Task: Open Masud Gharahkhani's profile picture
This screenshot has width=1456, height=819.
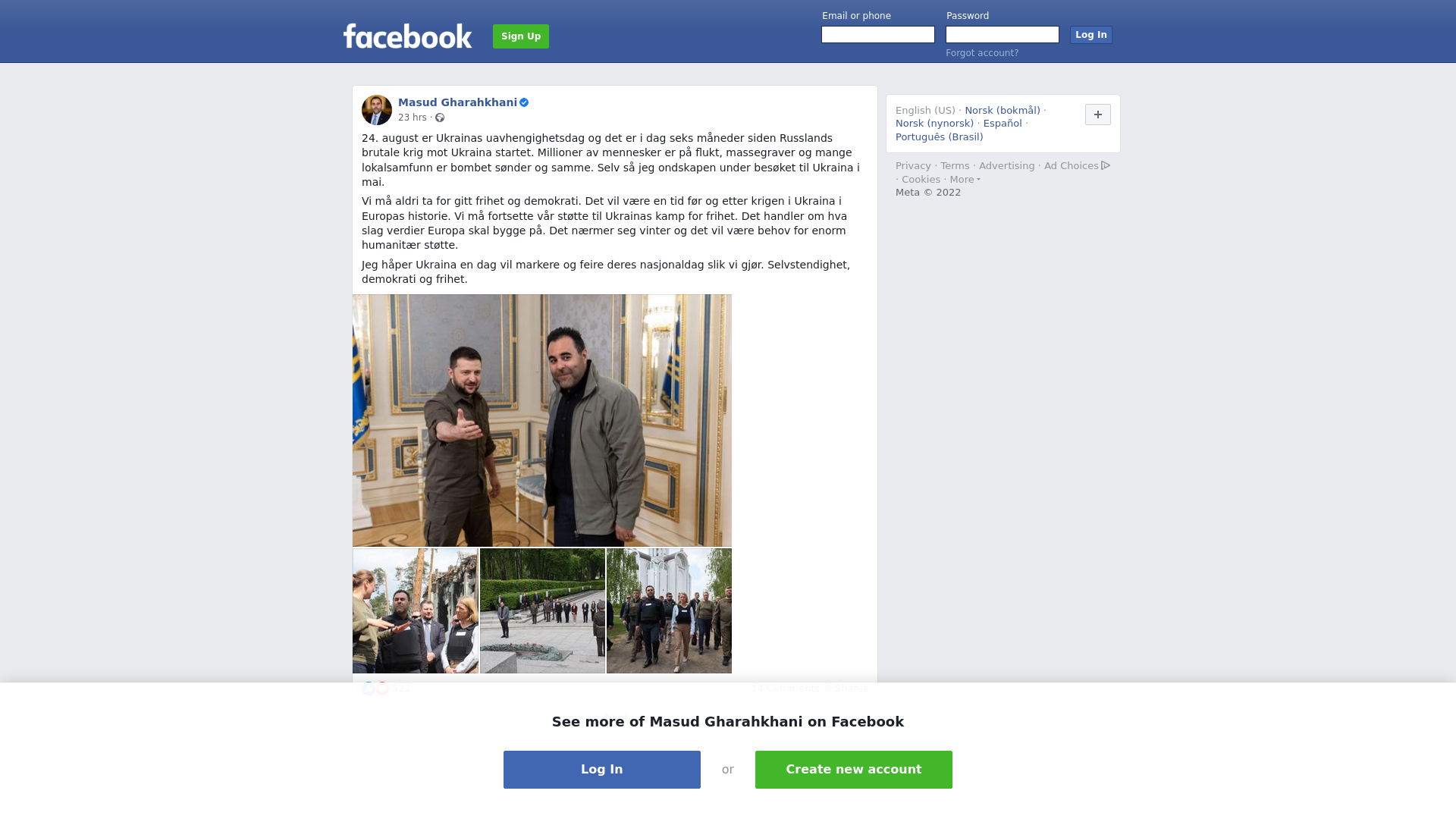Action: (x=377, y=110)
